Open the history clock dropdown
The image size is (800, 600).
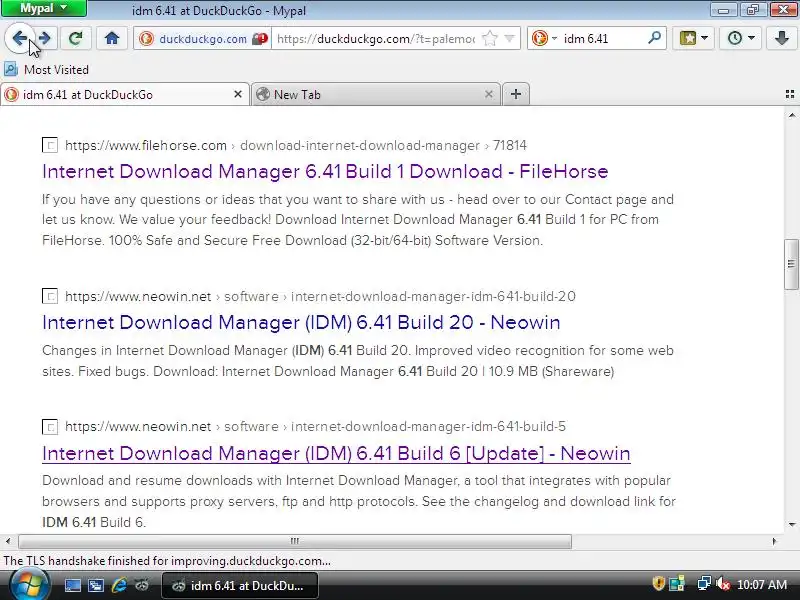(x=740, y=38)
